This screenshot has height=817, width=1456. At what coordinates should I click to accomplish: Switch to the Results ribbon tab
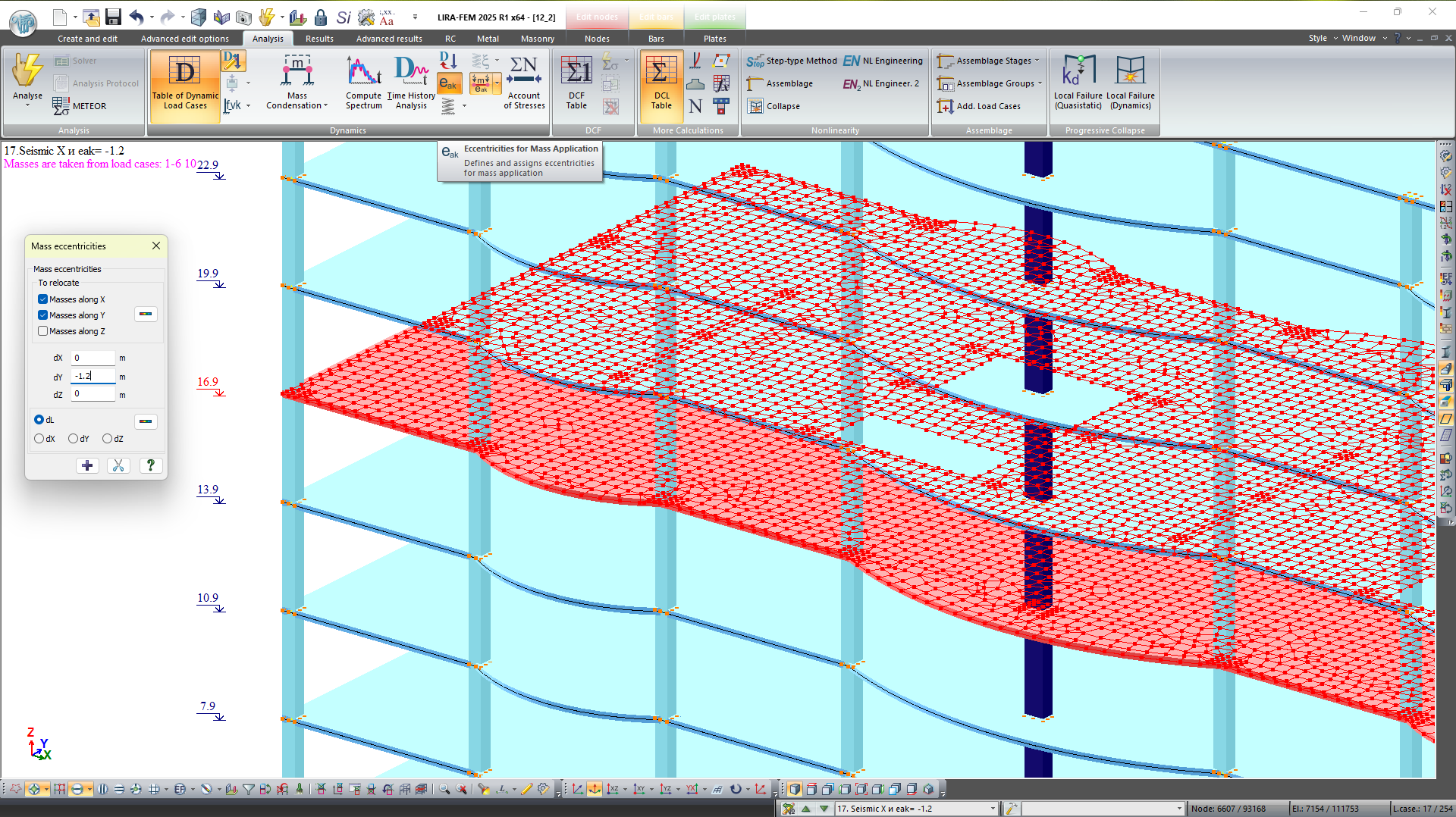(x=319, y=39)
